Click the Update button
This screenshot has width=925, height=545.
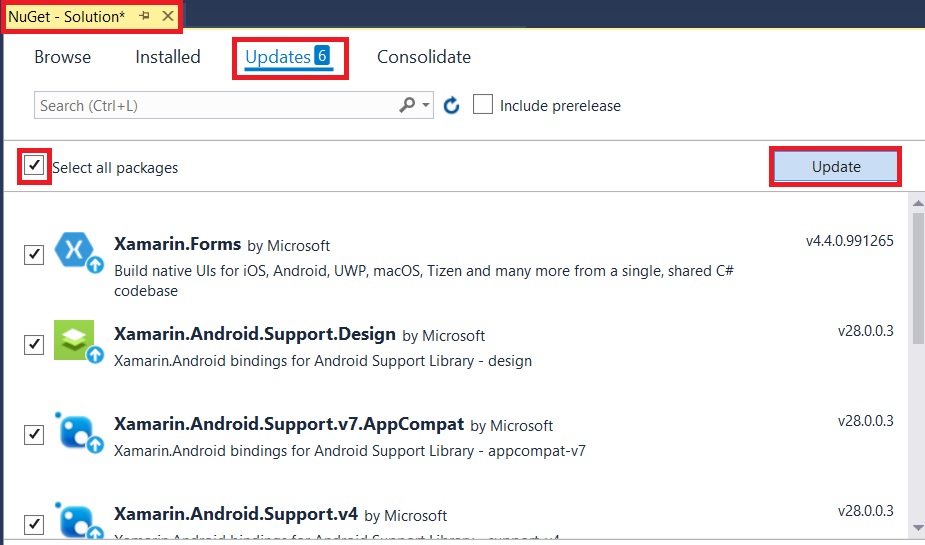pos(835,167)
